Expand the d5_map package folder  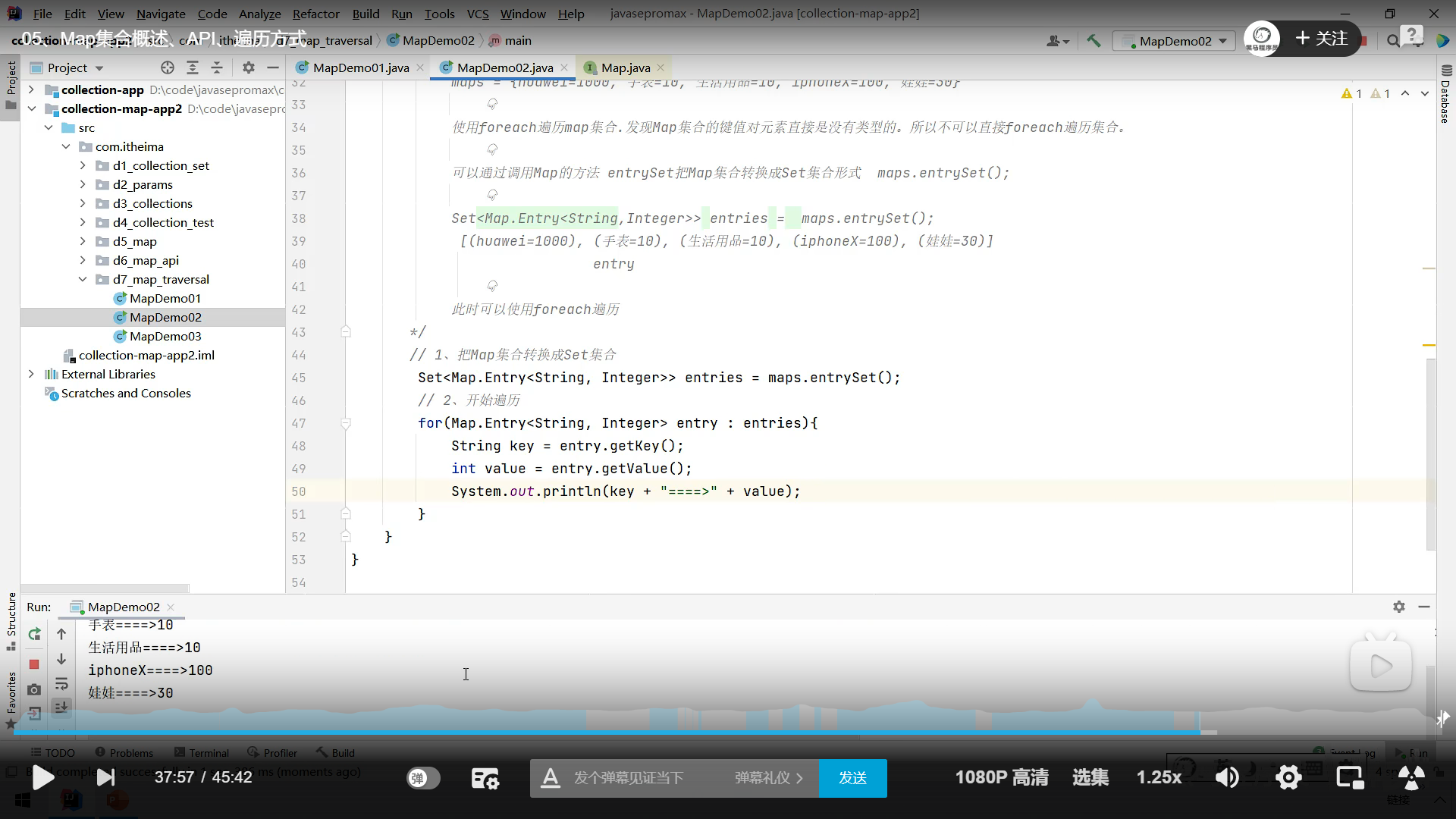(83, 241)
